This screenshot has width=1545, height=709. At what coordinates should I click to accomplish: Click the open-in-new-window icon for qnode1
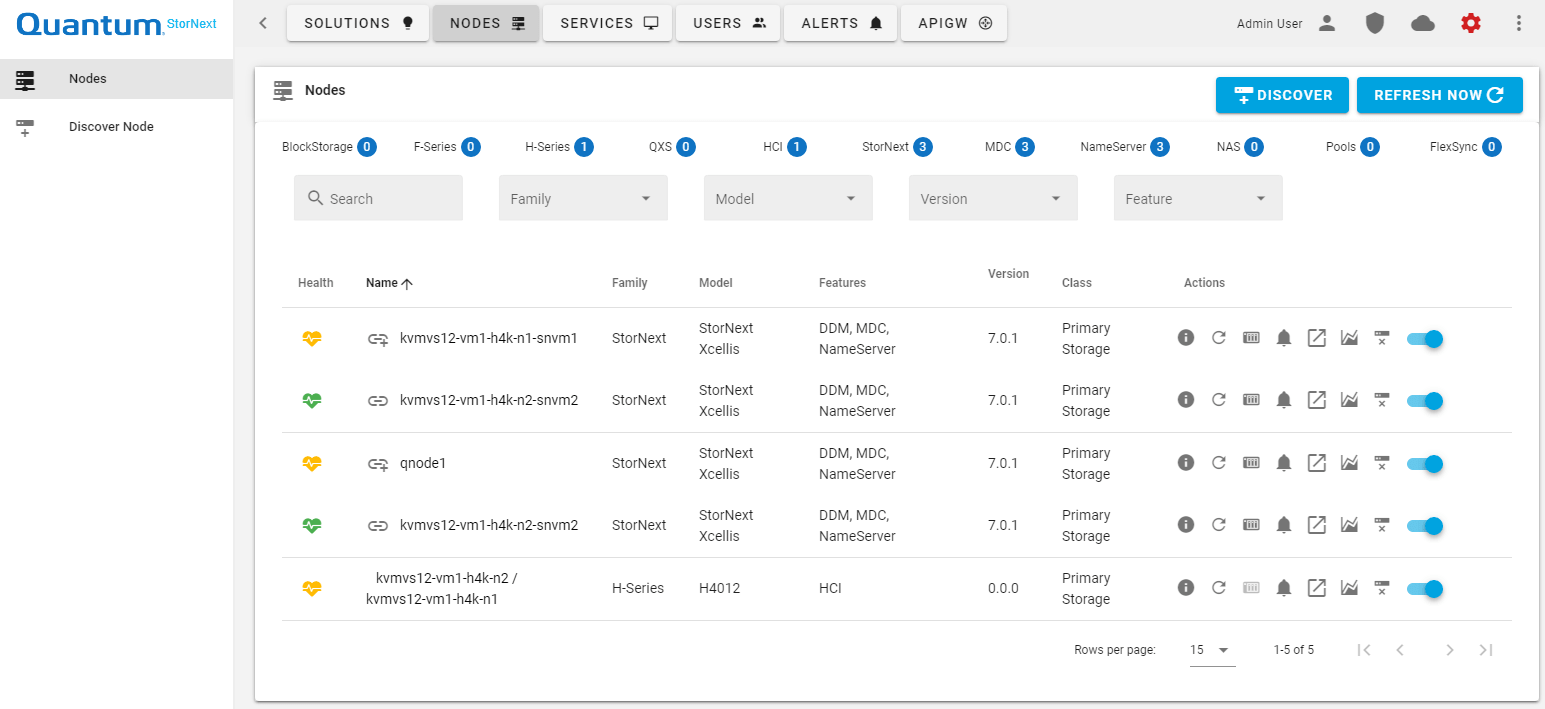pyautogui.click(x=1317, y=463)
